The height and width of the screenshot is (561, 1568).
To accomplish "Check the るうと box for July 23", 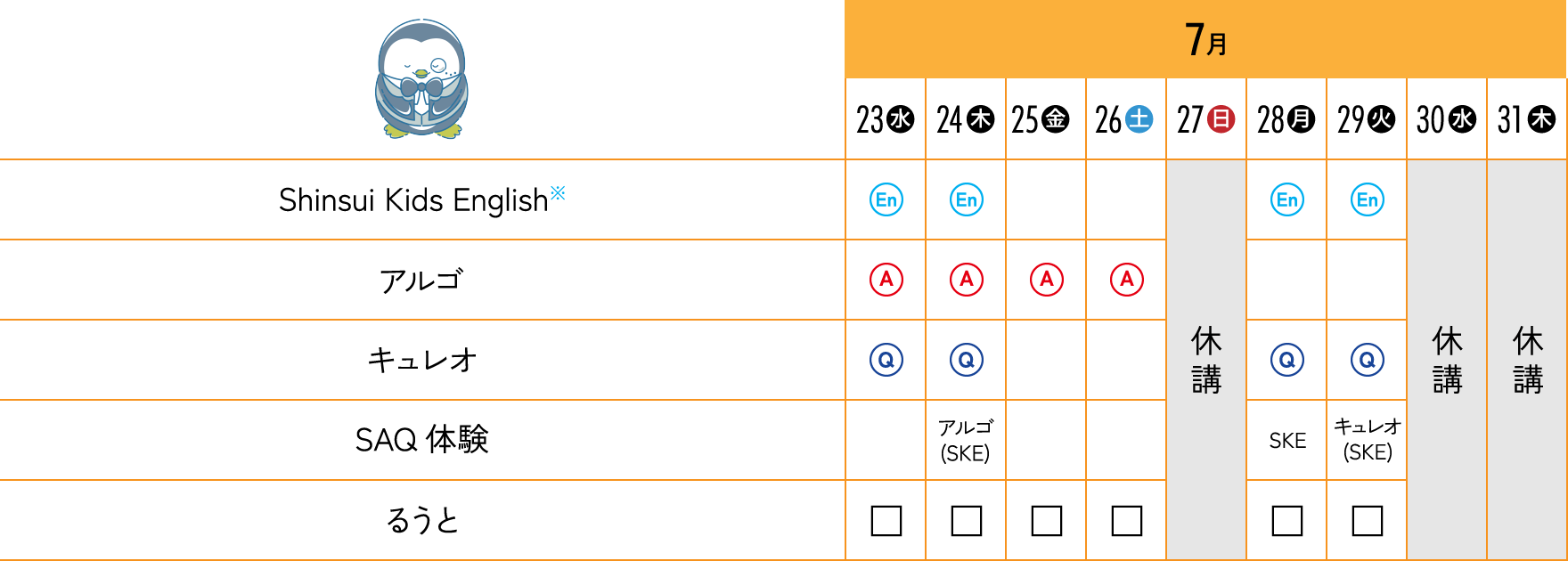I will point(886,521).
